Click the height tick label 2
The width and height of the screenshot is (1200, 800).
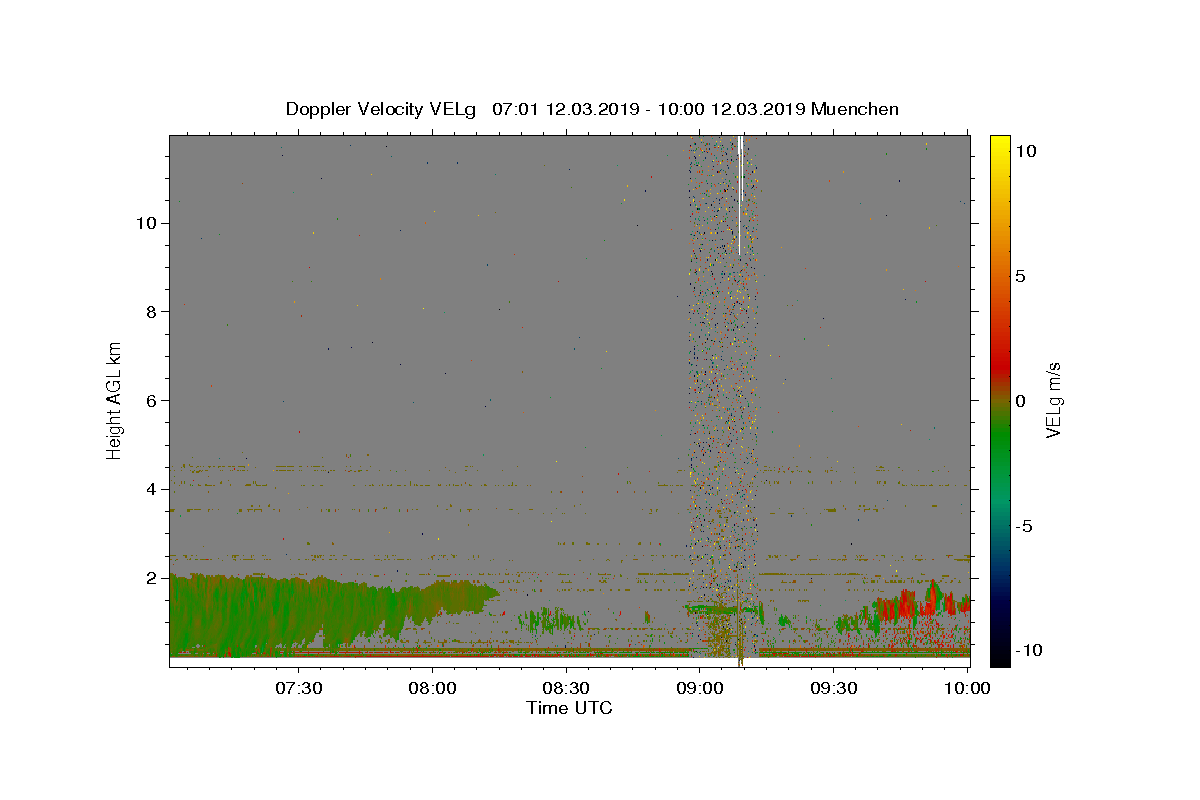(x=150, y=578)
